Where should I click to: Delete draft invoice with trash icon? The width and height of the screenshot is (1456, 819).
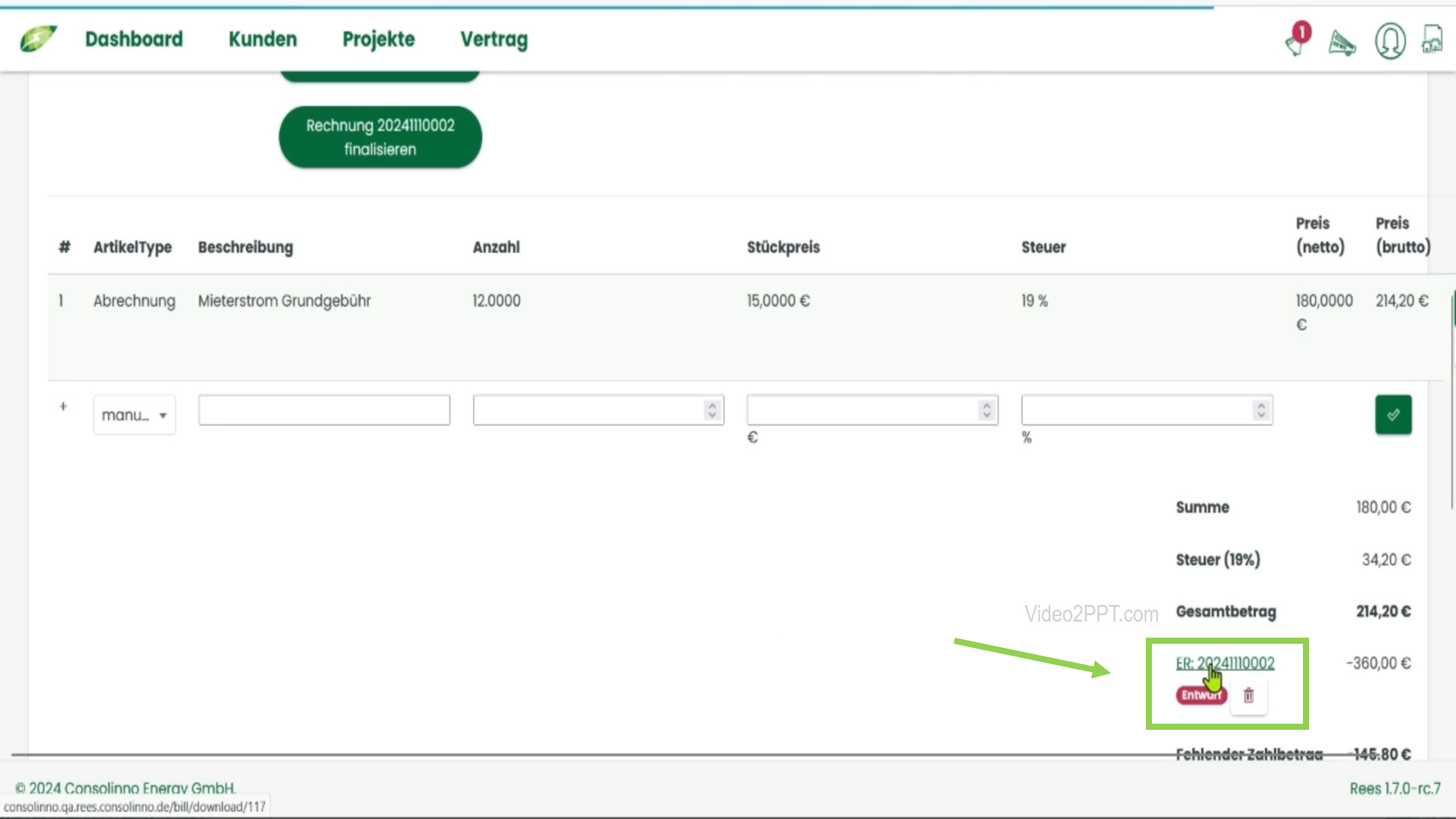click(x=1249, y=695)
